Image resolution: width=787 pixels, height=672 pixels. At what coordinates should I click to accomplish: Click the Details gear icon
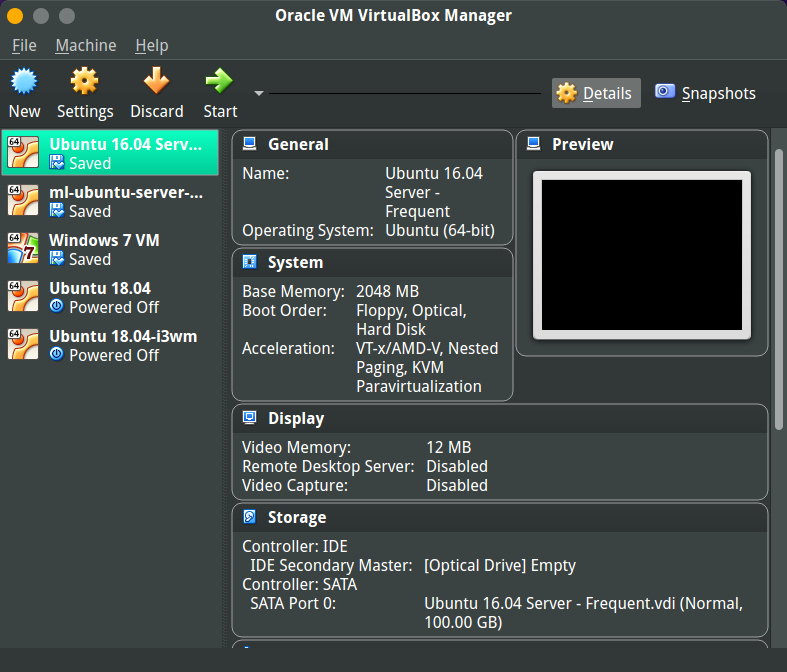[567, 93]
